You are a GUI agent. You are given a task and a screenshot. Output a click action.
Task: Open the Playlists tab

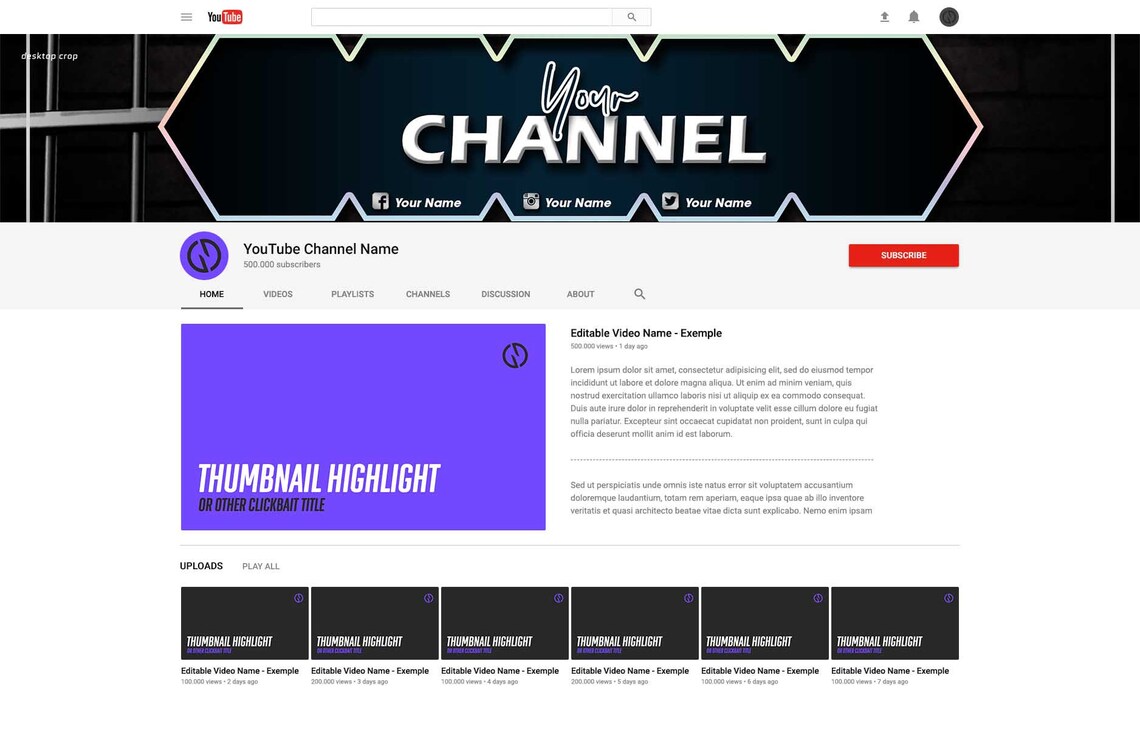[352, 294]
